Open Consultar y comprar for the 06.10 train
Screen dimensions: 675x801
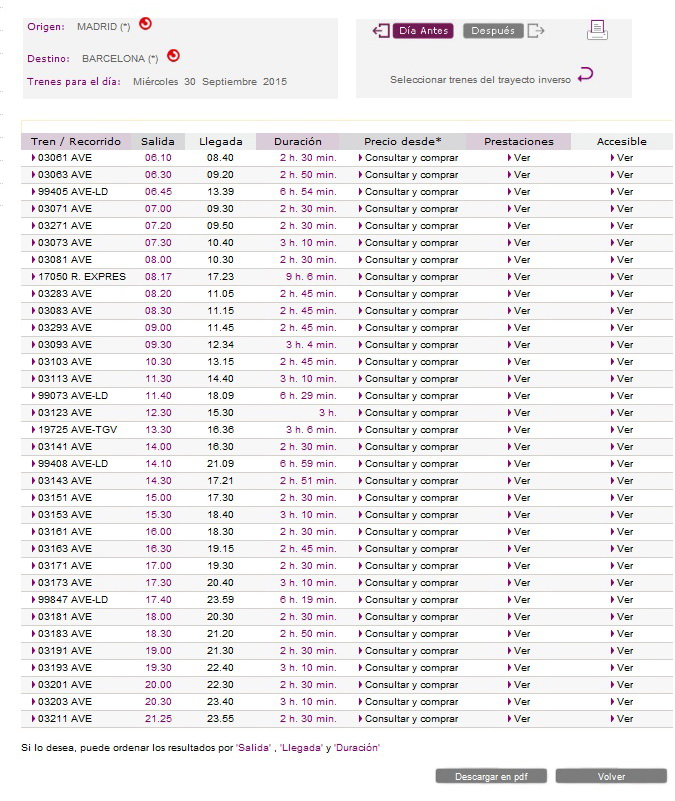point(408,158)
